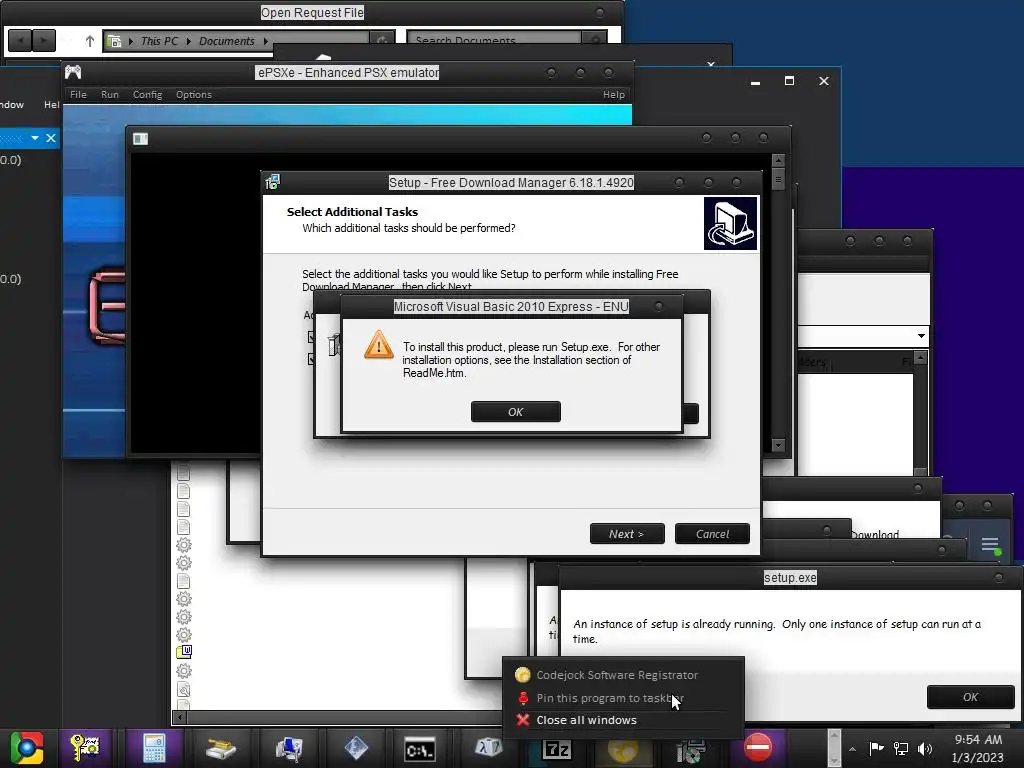This screenshot has width=1024, height=768.
Task: Click the This PC breadcrumb in the address bar
Action: click(159, 41)
